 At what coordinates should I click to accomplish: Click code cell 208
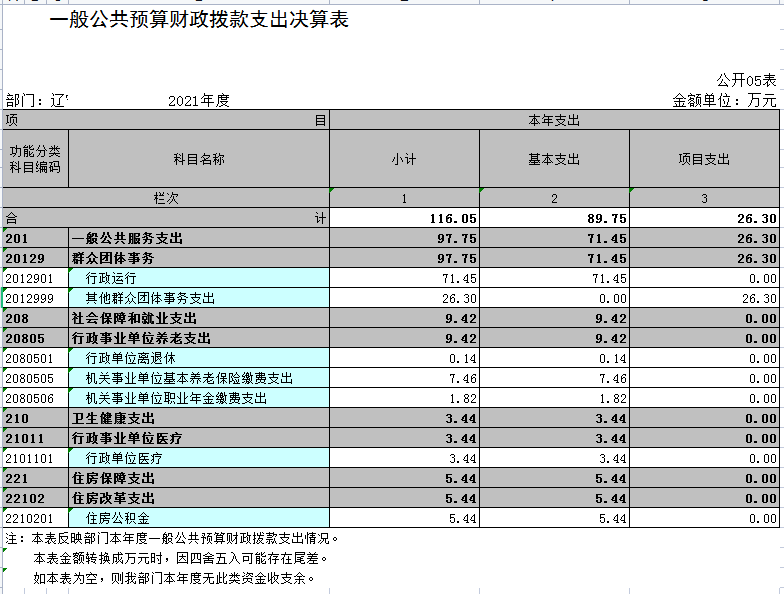[36, 318]
